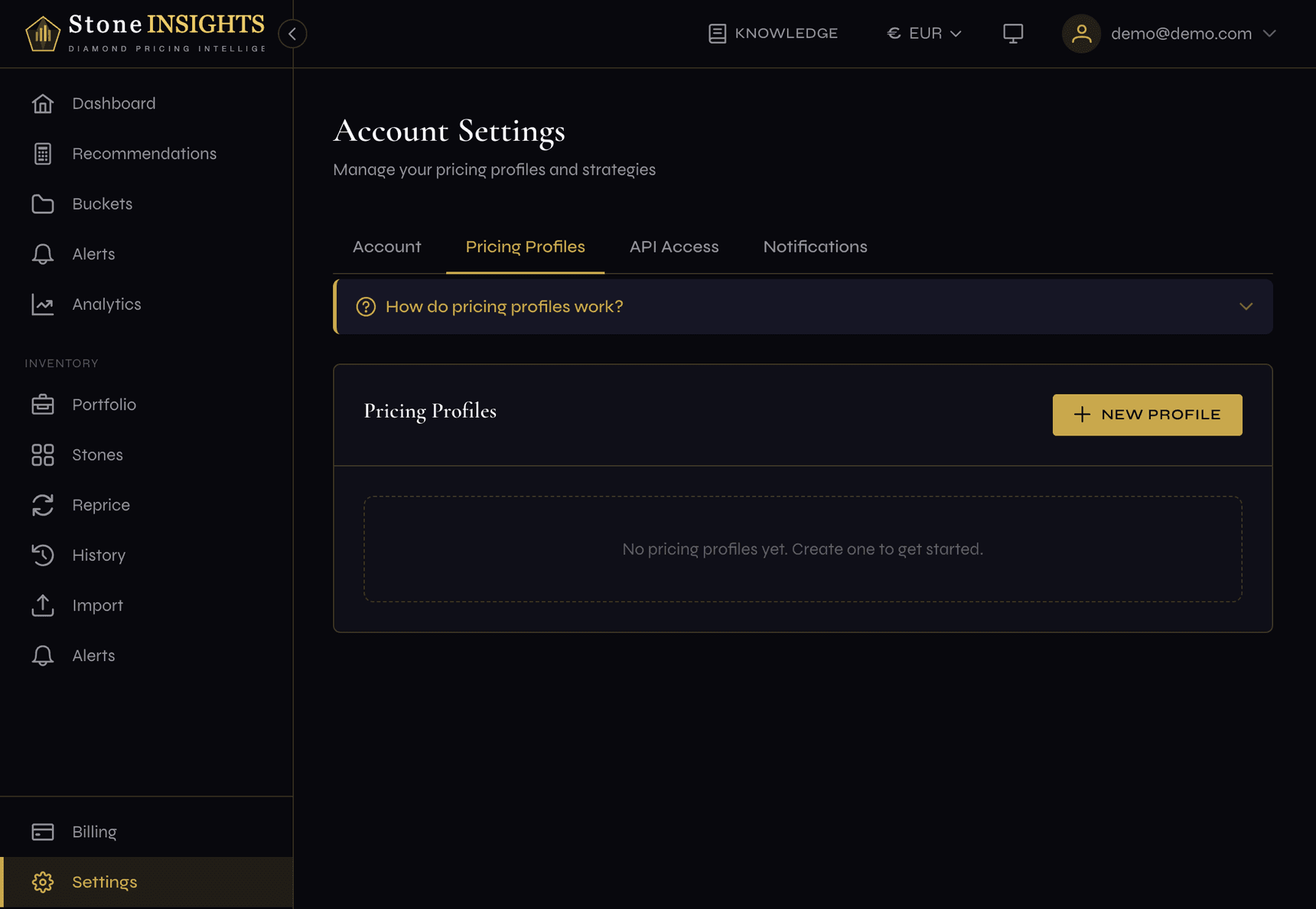Click the NEW PROFILE button
This screenshot has width=1316, height=909.
point(1146,414)
